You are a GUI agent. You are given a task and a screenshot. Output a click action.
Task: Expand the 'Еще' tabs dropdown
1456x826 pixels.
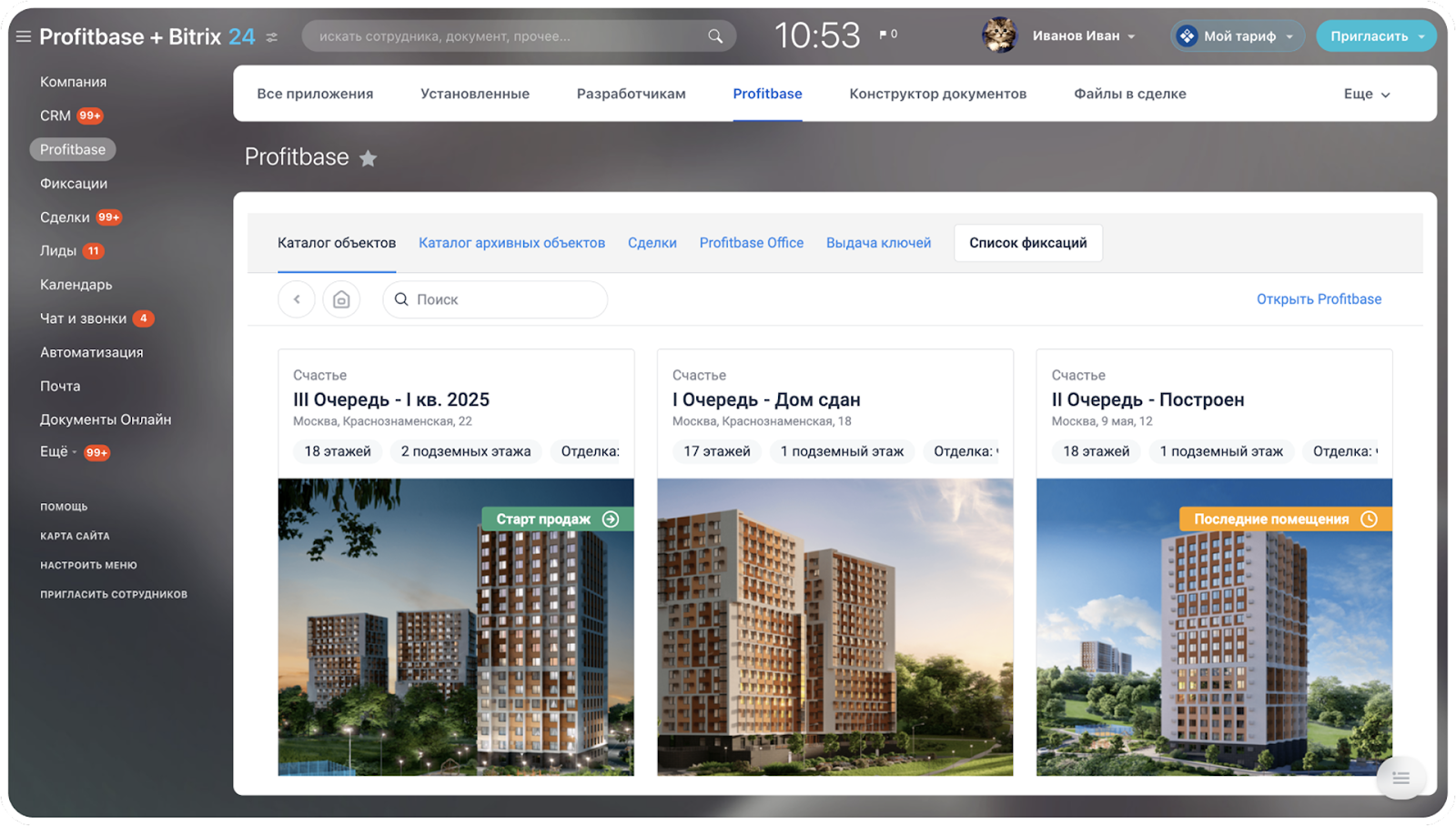(1367, 95)
